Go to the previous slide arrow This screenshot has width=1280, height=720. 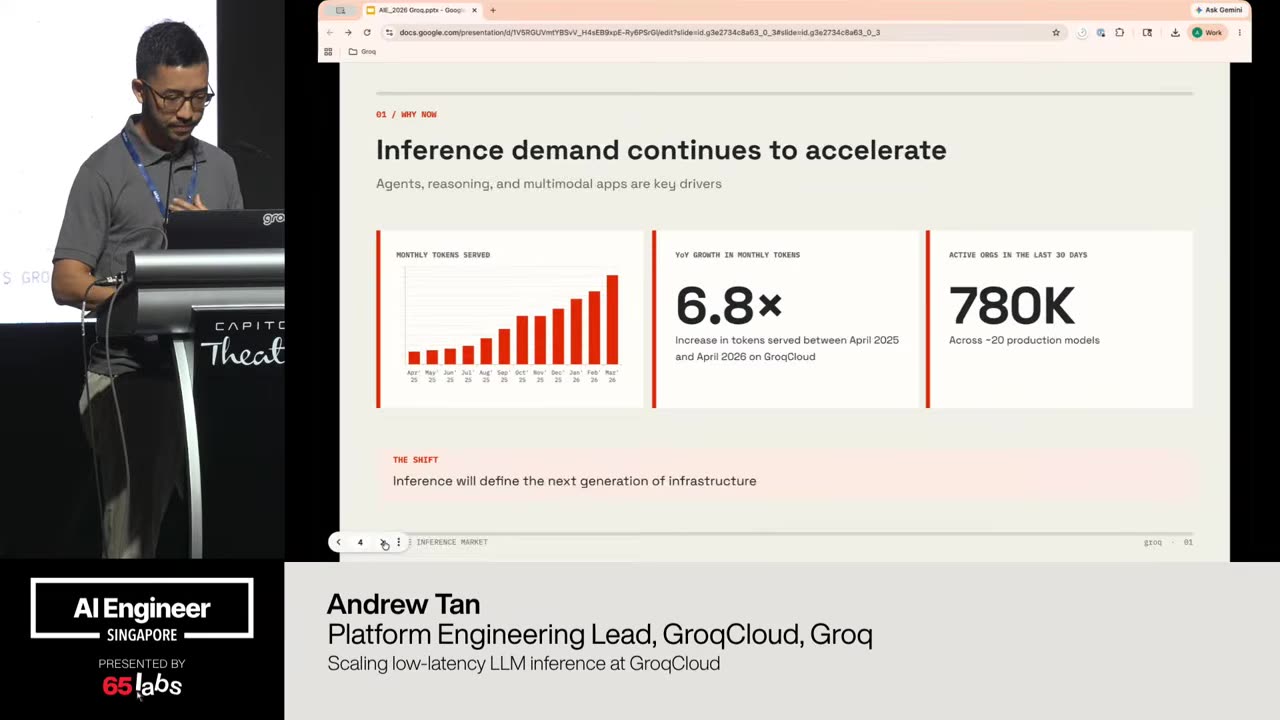click(338, 542)
